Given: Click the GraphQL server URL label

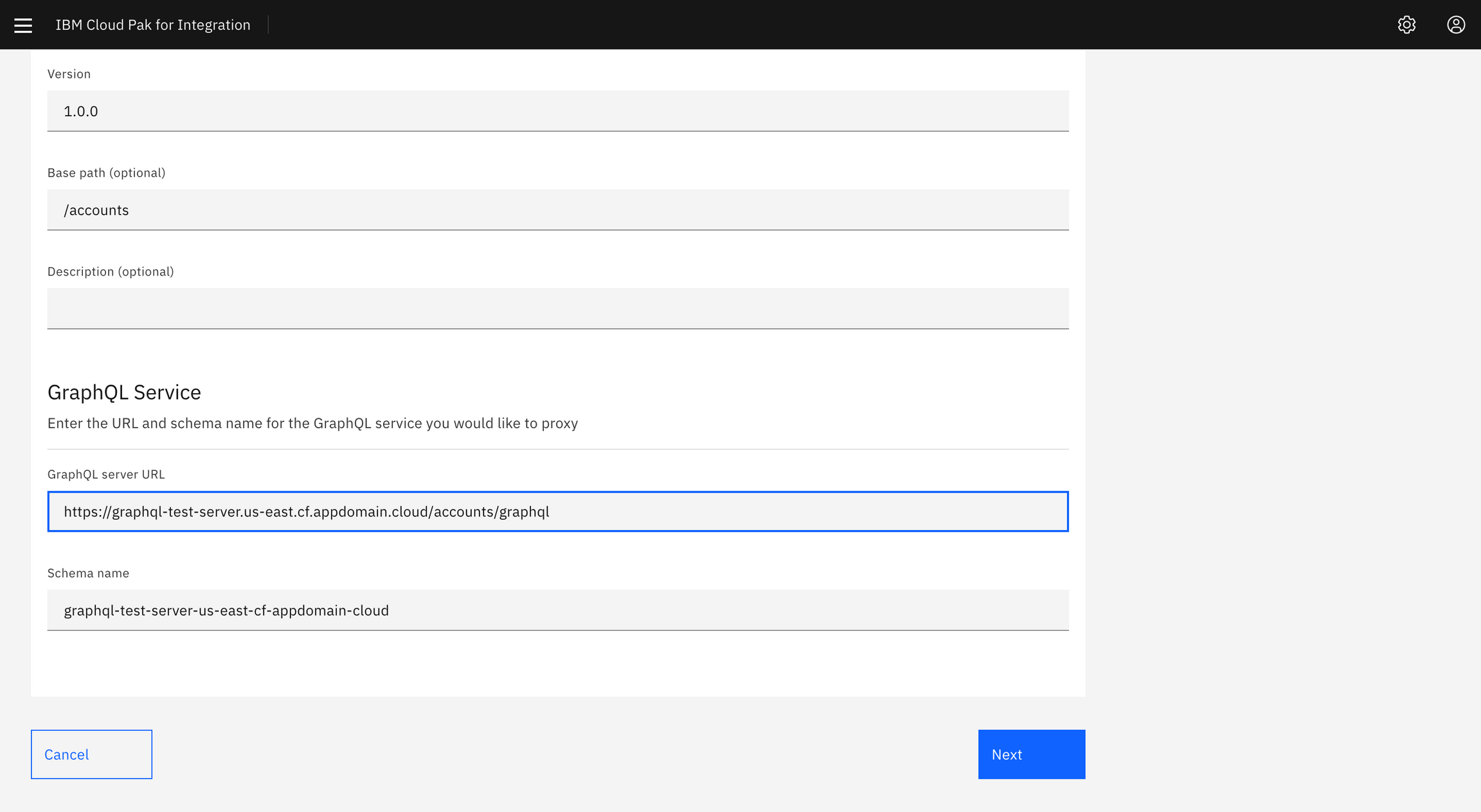Looking at the screenshot, I should coord(106,474).
